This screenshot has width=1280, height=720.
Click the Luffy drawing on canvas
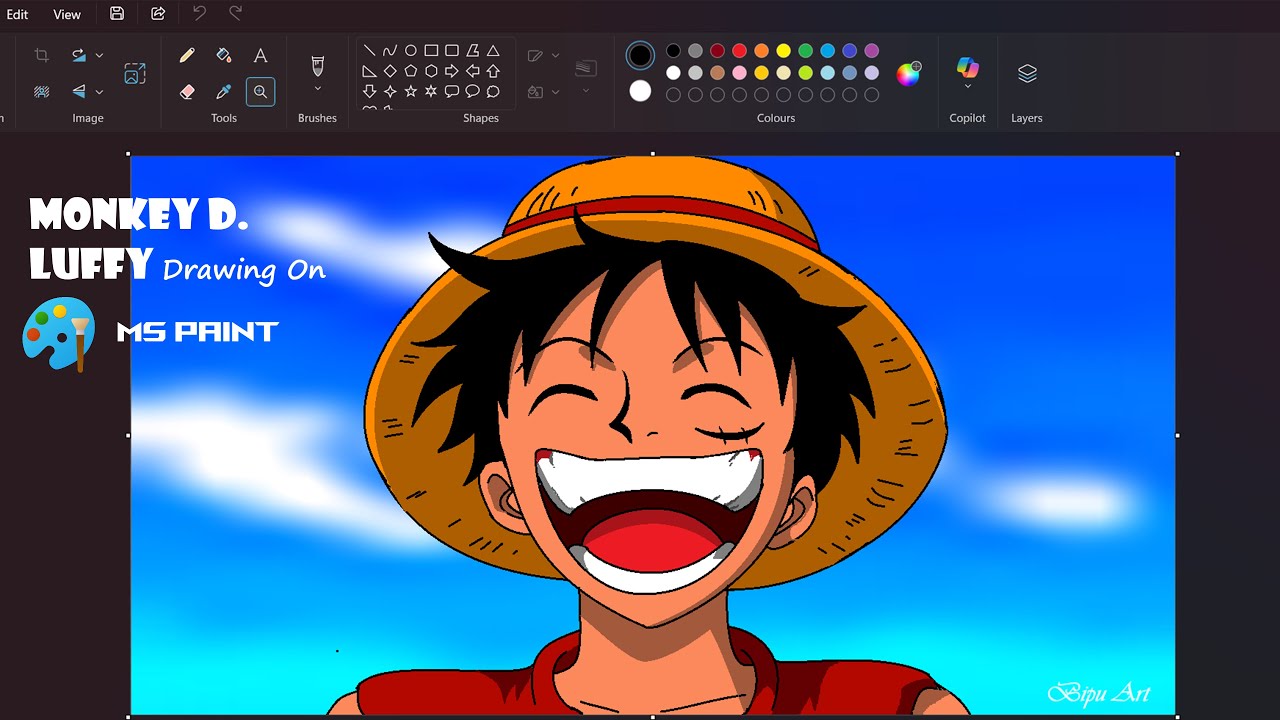(x=655, y=435)
